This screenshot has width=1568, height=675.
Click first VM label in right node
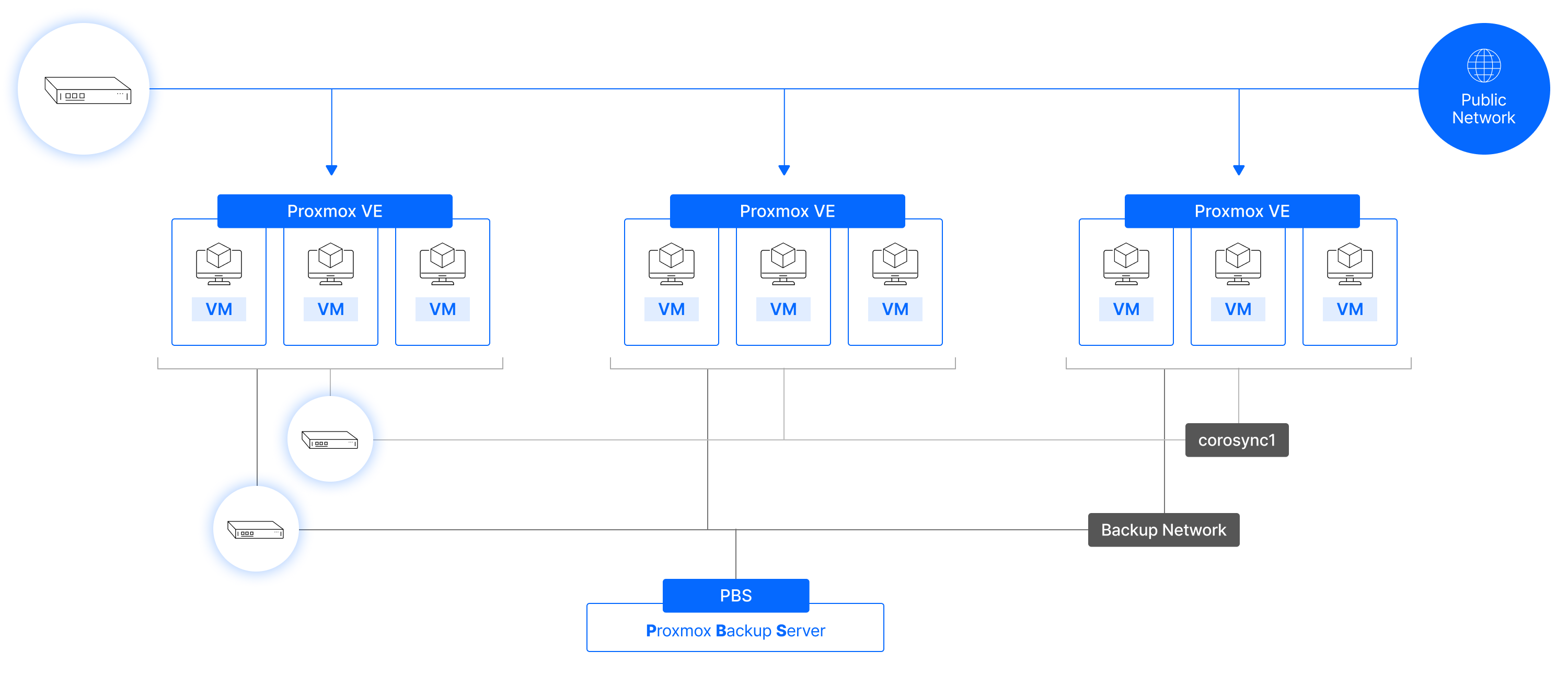[x=1126, y=309]
